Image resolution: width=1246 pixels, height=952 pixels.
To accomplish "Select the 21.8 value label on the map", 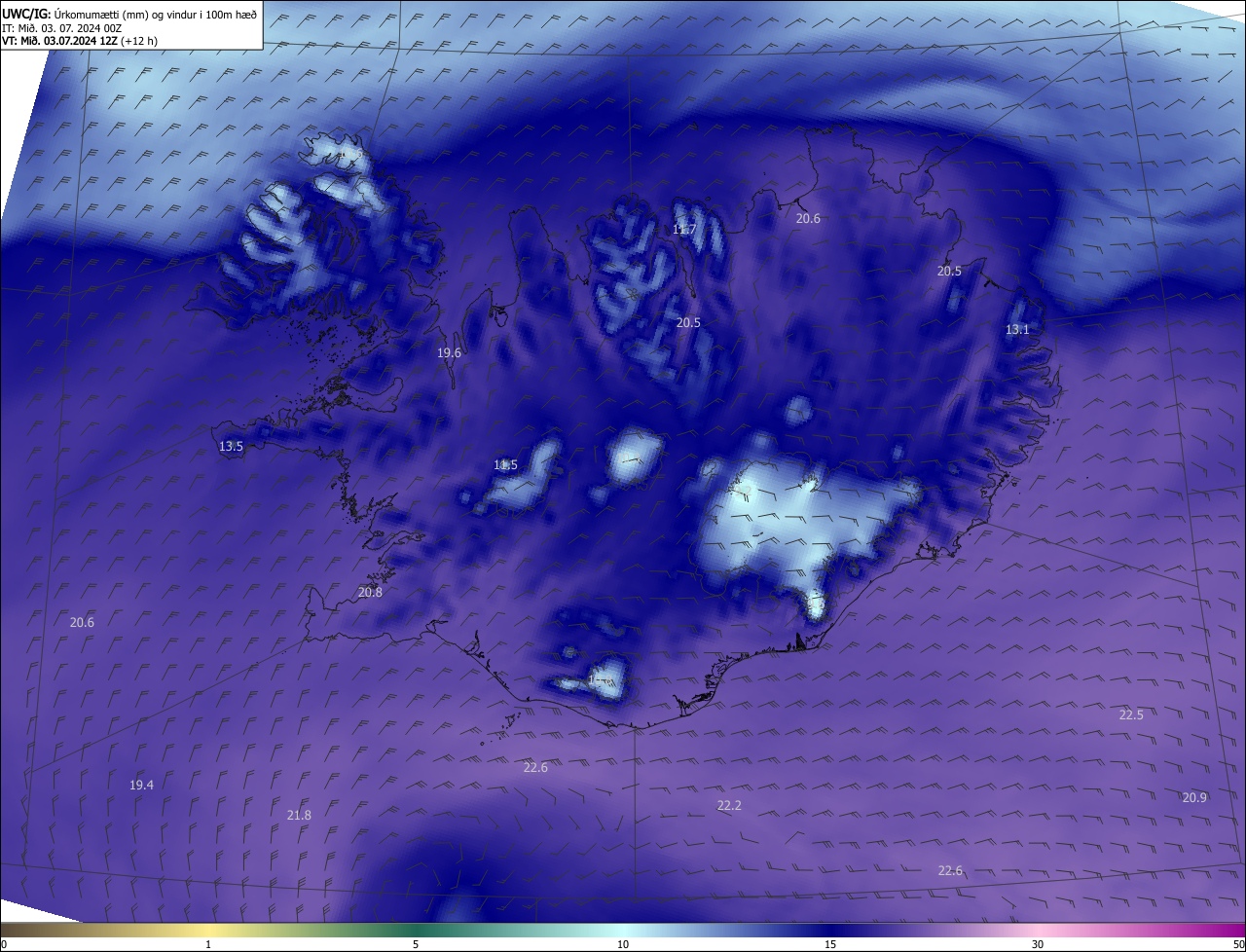I will [x=299, y=816].
